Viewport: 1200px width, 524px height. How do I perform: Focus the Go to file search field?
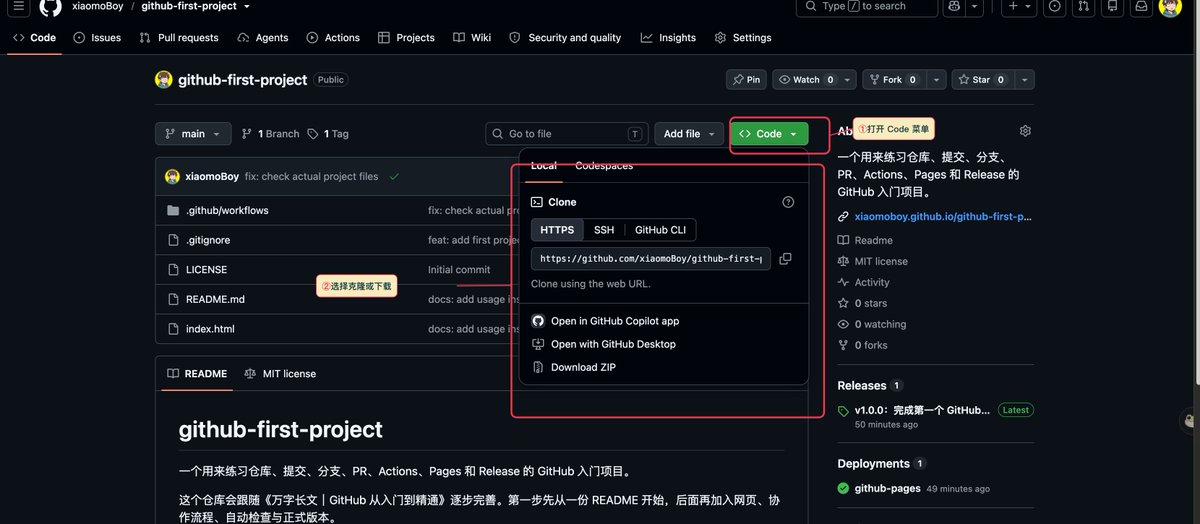coord(567,134)
